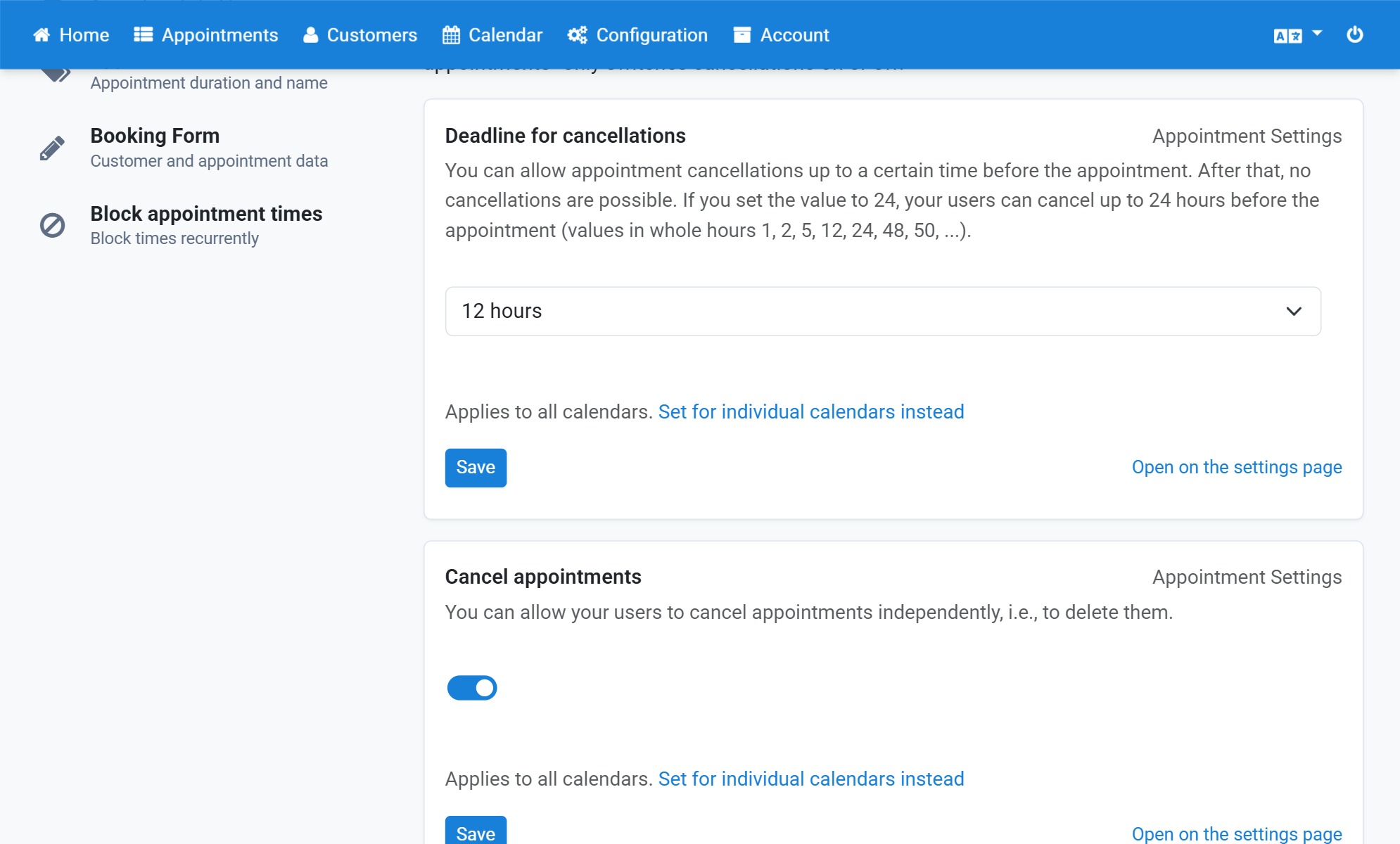The height and width of the screenshot is (844, 1400).
Task: Save the Cancel appointments setting
Action: [476, 832]
